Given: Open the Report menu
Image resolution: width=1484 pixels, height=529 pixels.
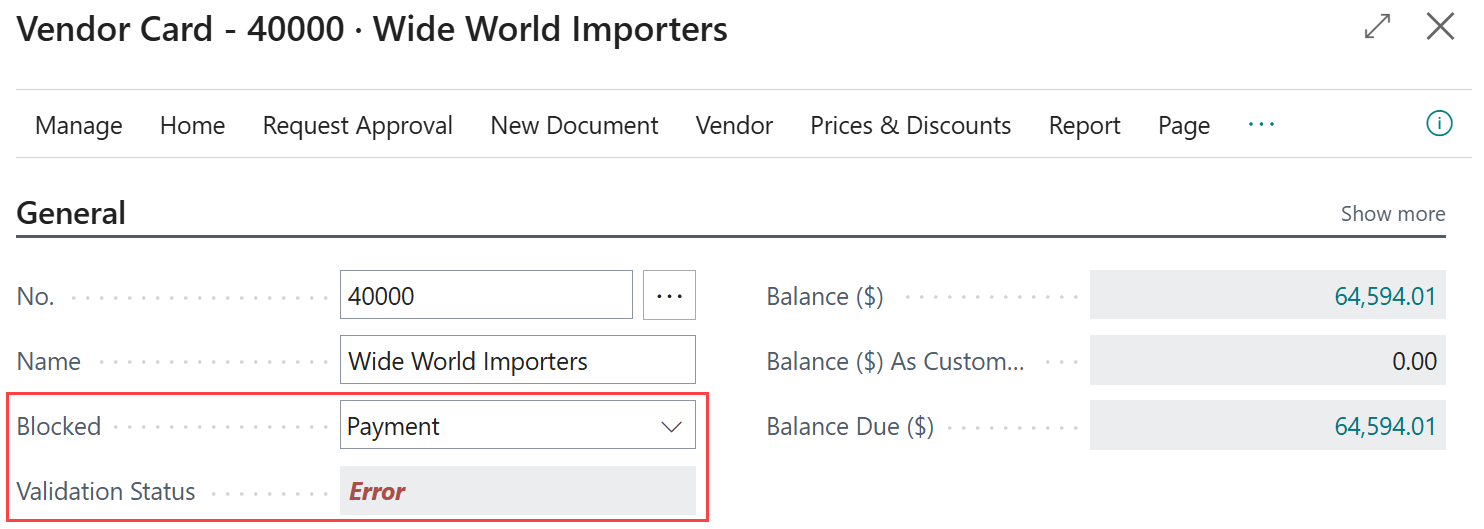Looking at the screenshot, I should [x=1084, y=126].
